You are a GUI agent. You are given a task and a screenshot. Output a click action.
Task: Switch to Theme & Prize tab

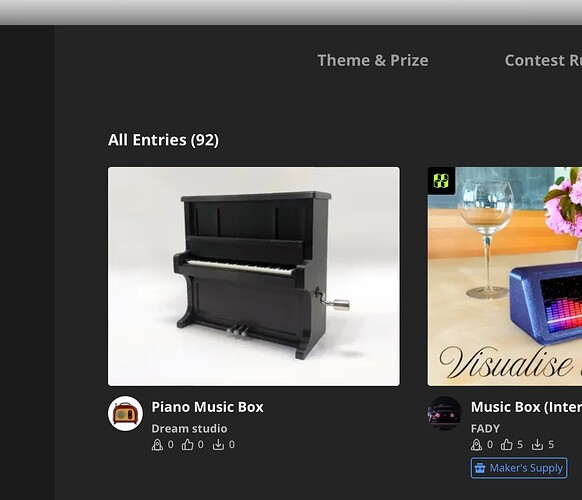(x=373, y=61)
